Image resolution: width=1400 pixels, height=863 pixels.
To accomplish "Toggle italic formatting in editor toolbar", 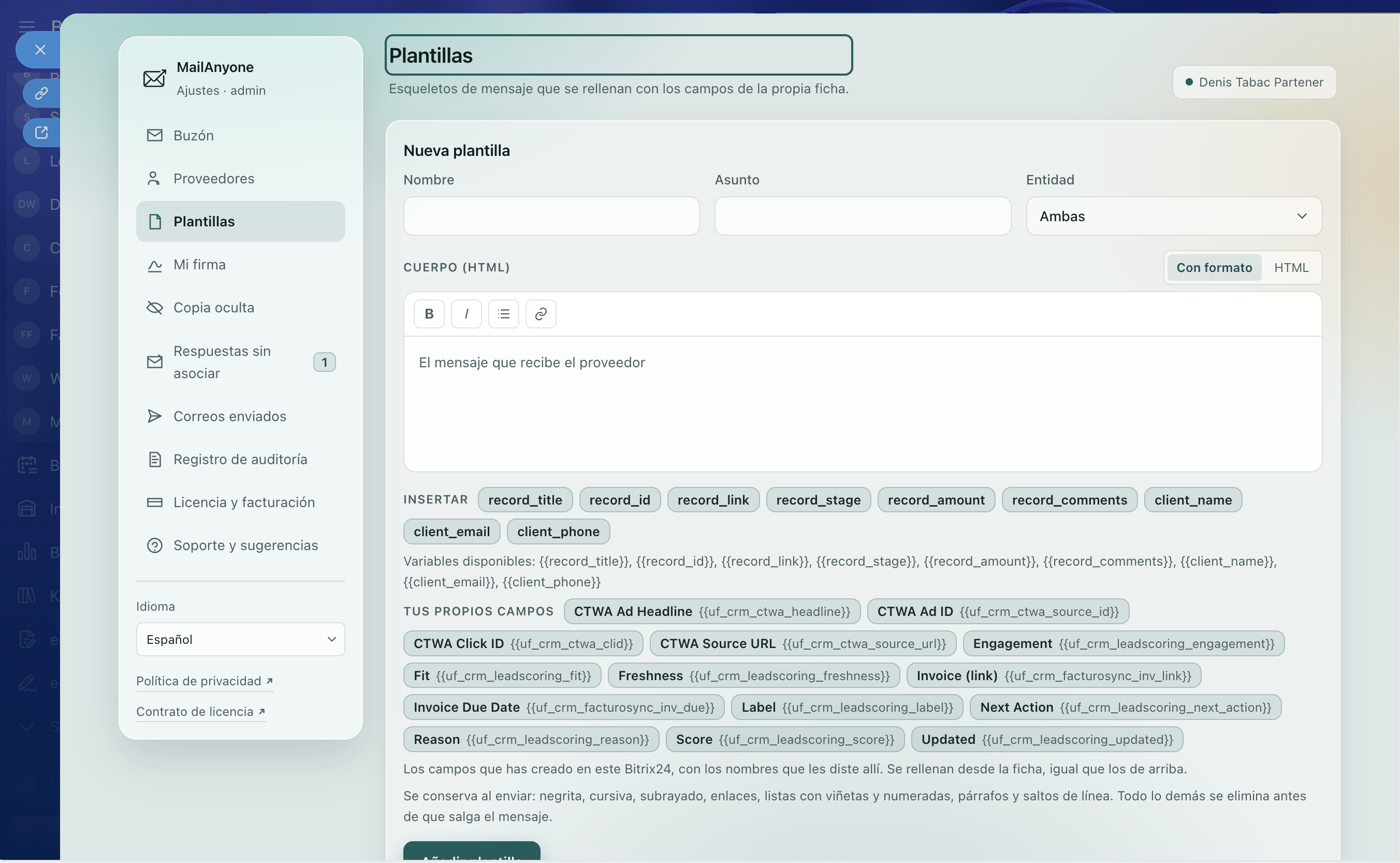I will 466,313.
